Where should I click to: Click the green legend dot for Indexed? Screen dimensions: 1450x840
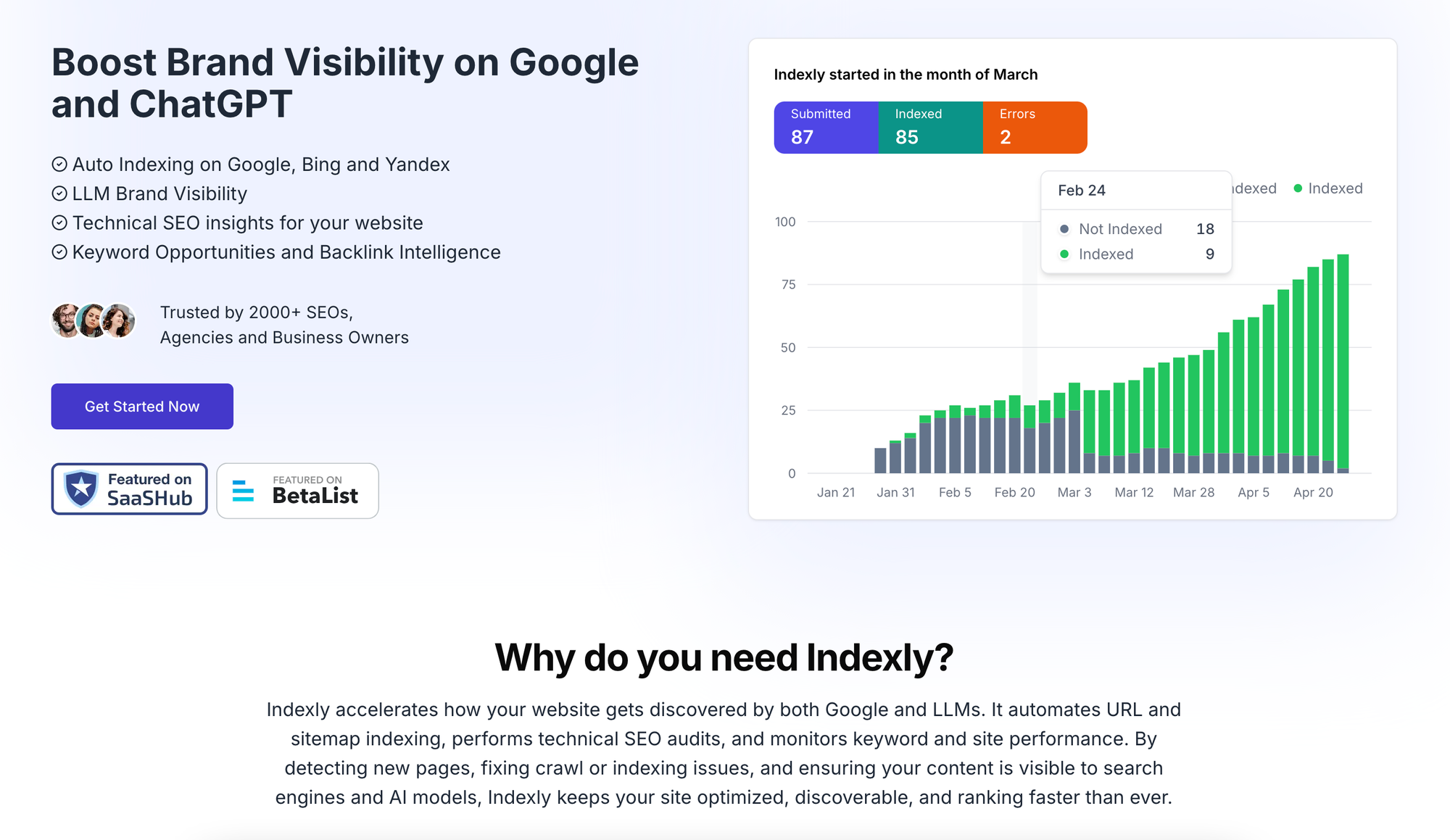coord(1298,188)
